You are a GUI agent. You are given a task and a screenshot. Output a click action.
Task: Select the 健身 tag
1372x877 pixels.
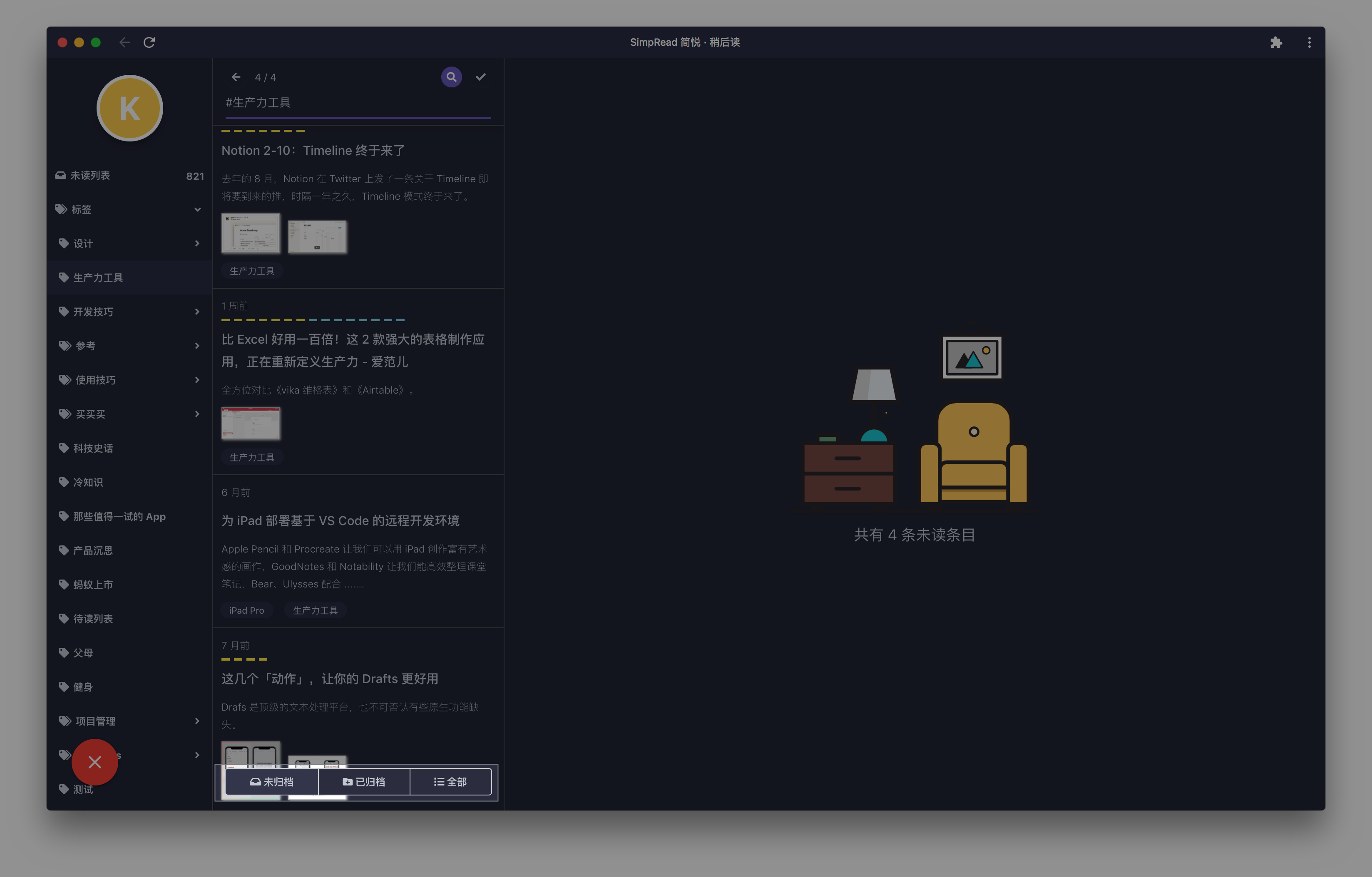(x=130, y=687)
